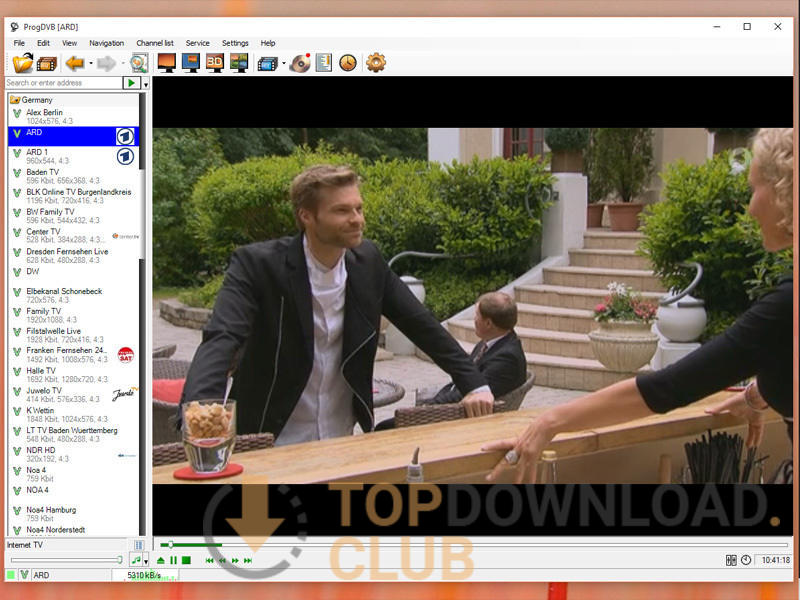Click the blue film frames capture icon
The height and width of the screenshot is (600, 800).
(267, 64)
